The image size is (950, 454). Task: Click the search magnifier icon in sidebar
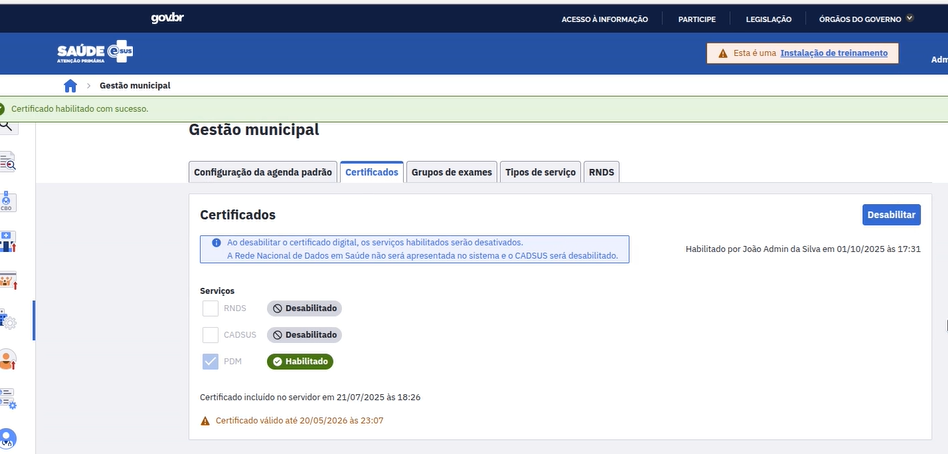coord(6,126)
